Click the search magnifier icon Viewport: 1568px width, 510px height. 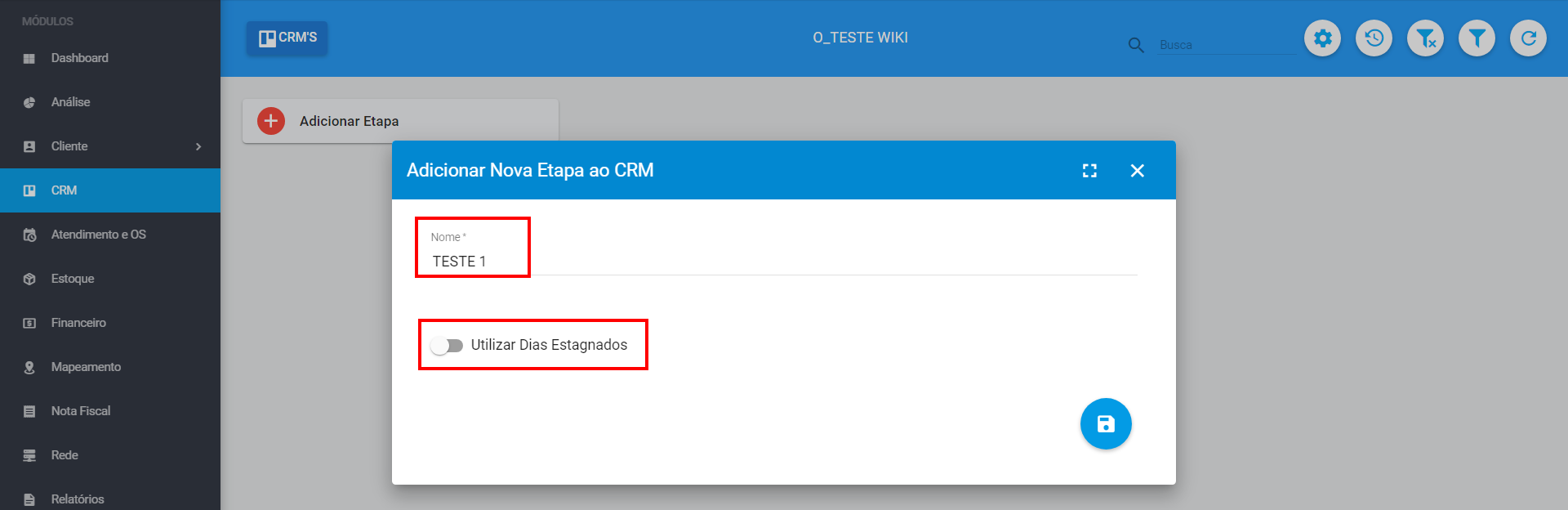point(1136,45)
